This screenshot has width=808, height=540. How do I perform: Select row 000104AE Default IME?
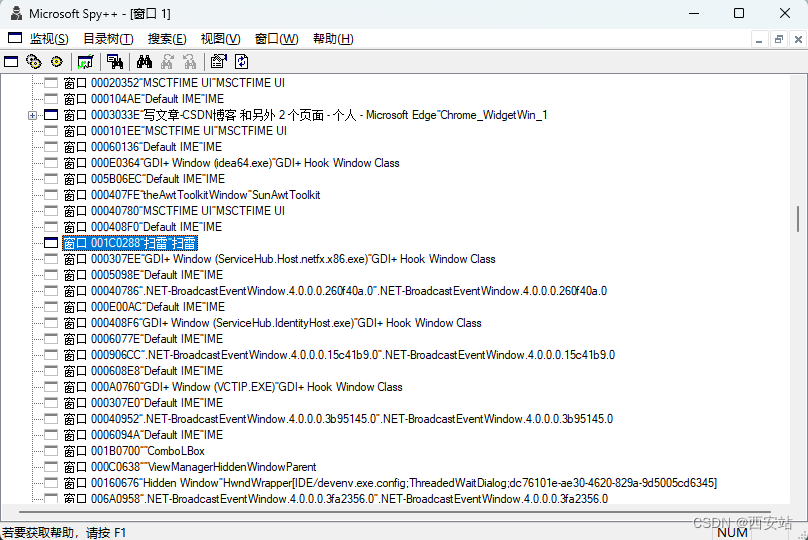[x=144, y=99]
